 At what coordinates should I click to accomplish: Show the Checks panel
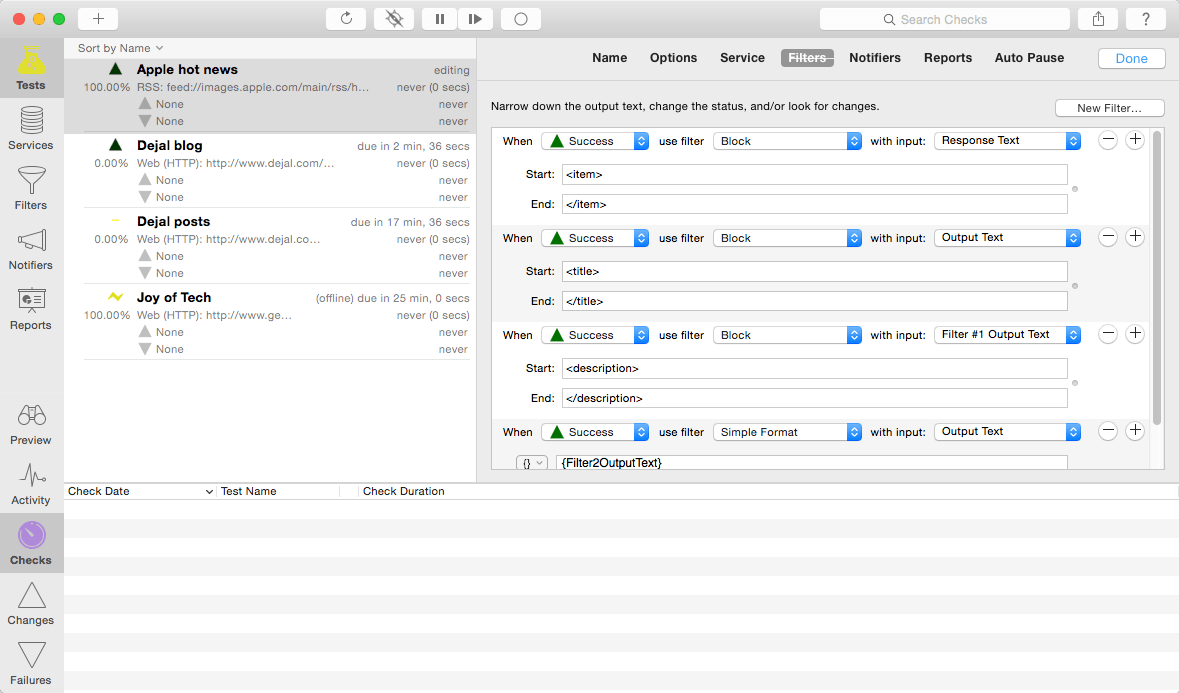(x=31, y=543)
